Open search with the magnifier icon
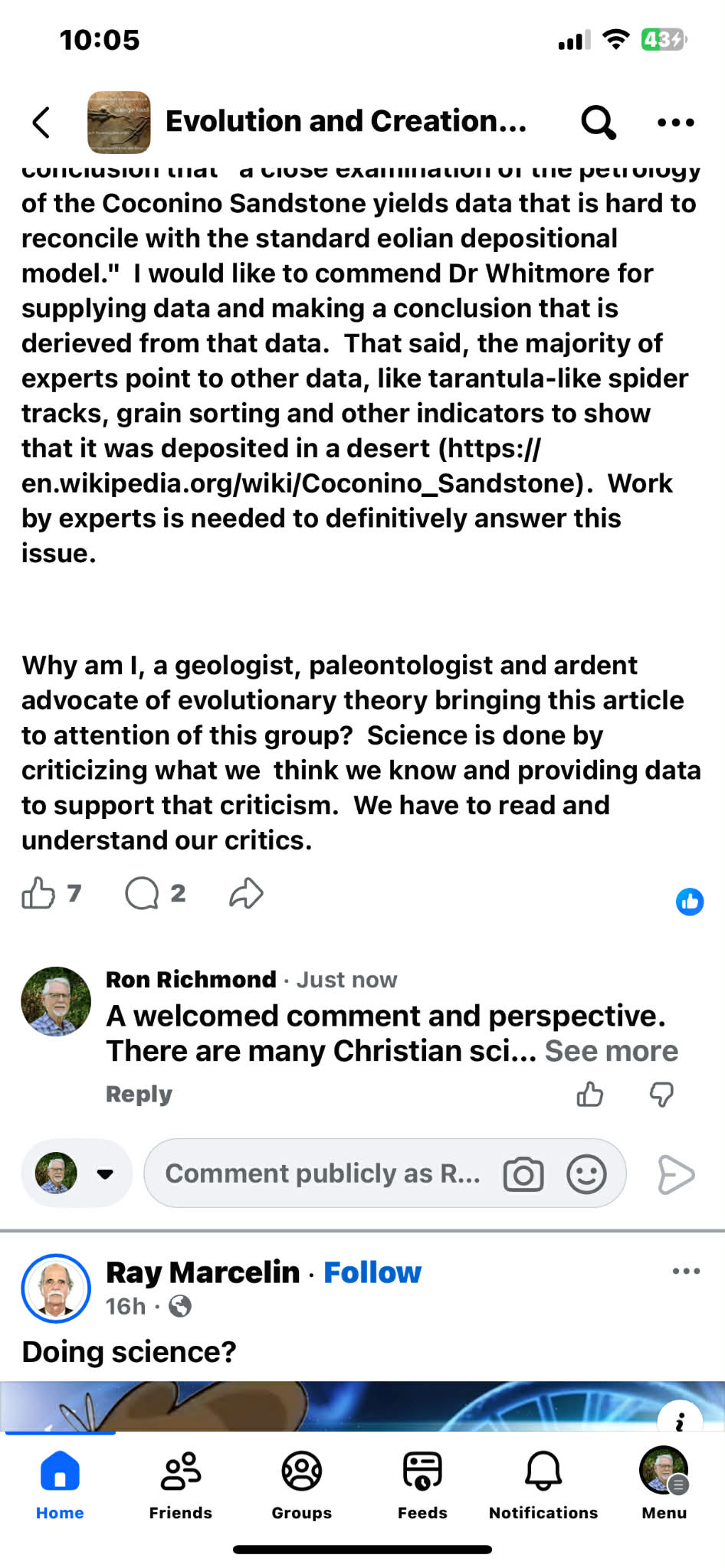 [598, 122]
